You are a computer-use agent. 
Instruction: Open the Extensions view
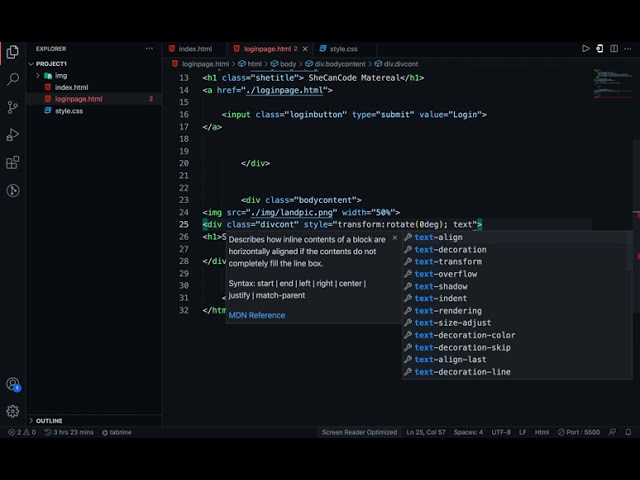tap(13, 162)
